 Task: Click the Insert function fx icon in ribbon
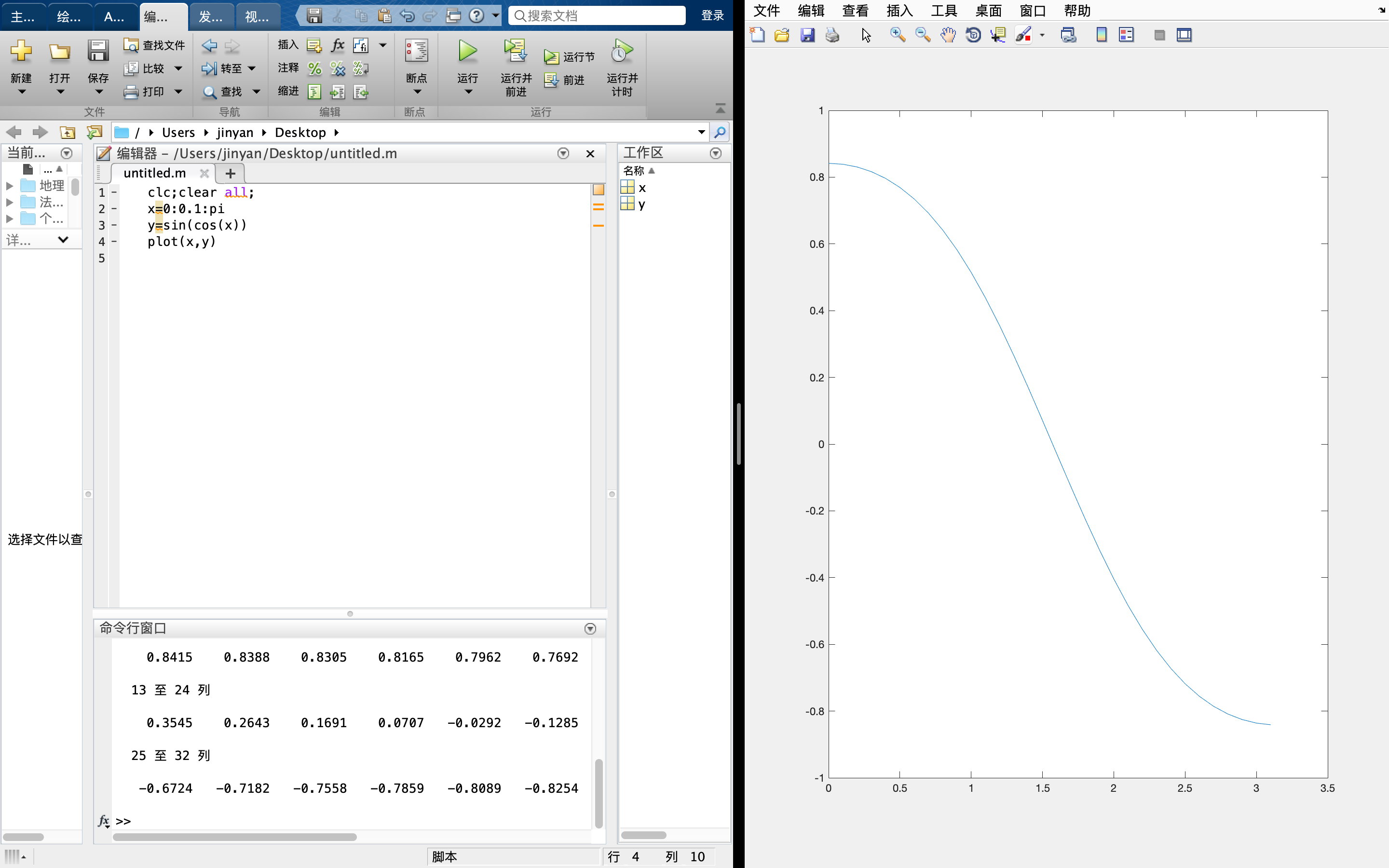[338, 45]
